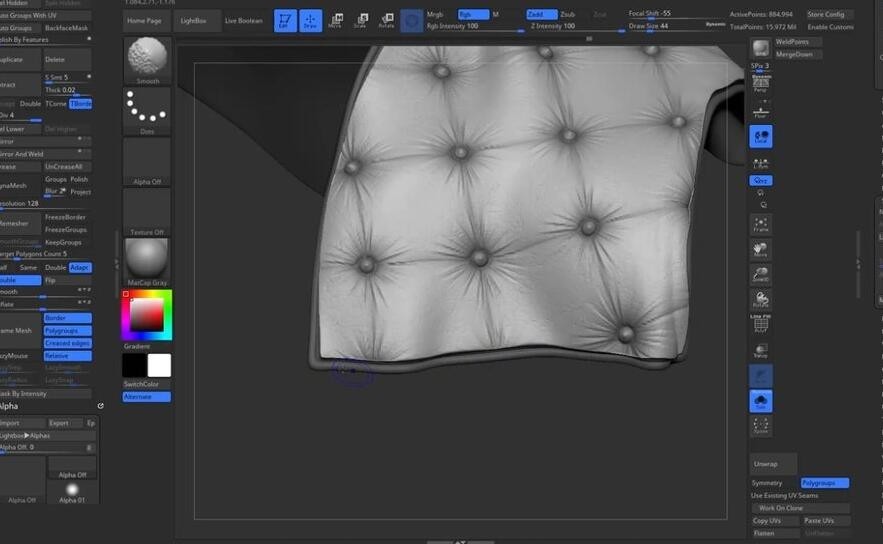Click the Alpha palette dock icon

[100, 406]
